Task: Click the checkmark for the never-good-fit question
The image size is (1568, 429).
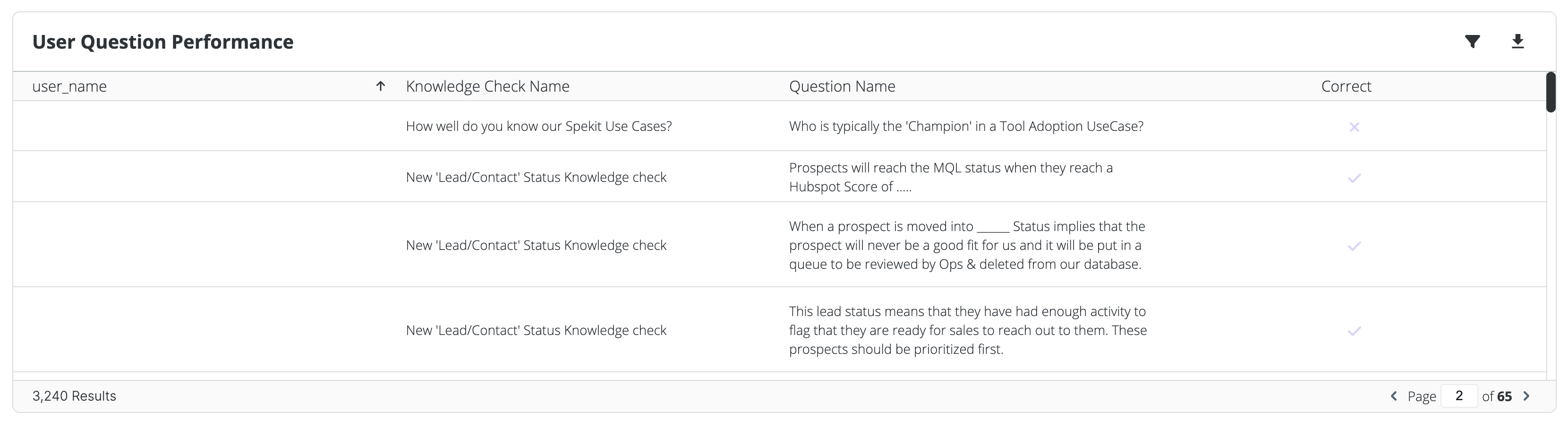Action: (1354, 246)
